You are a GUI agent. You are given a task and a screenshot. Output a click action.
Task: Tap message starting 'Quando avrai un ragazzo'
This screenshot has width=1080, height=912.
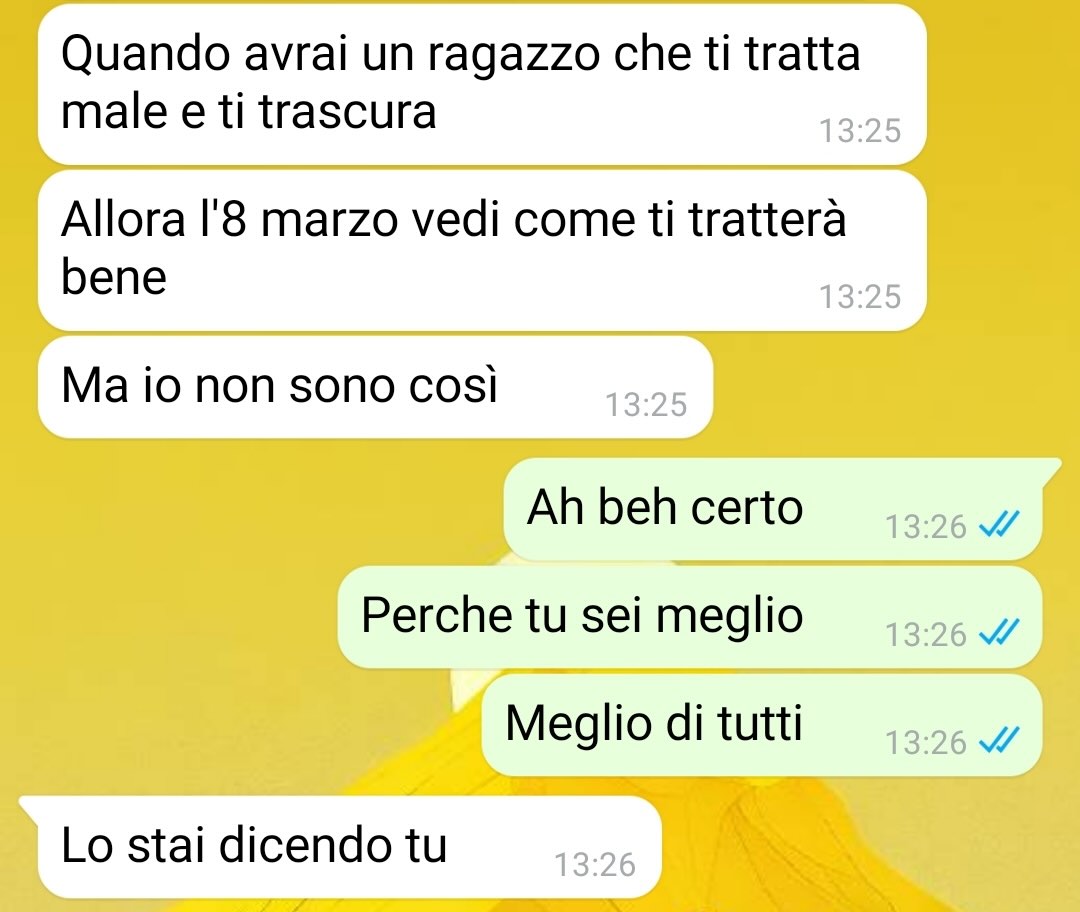[x=482, y=84]
